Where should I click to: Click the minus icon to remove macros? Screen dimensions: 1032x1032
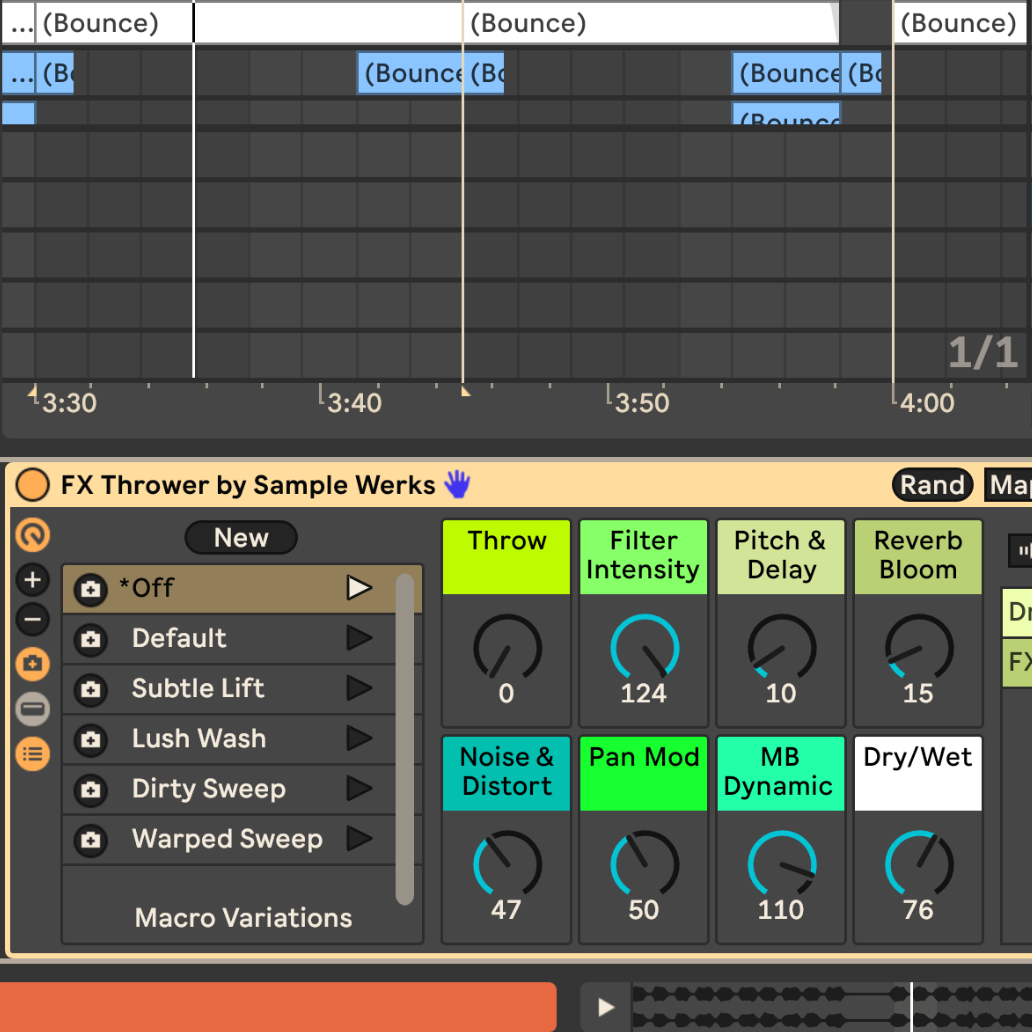[x=33, y=621]
